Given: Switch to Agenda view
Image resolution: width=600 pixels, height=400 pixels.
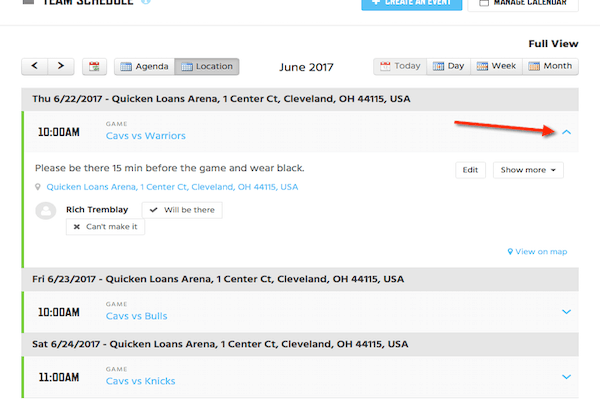Looking at the screenshot, I should click(144, 67).
